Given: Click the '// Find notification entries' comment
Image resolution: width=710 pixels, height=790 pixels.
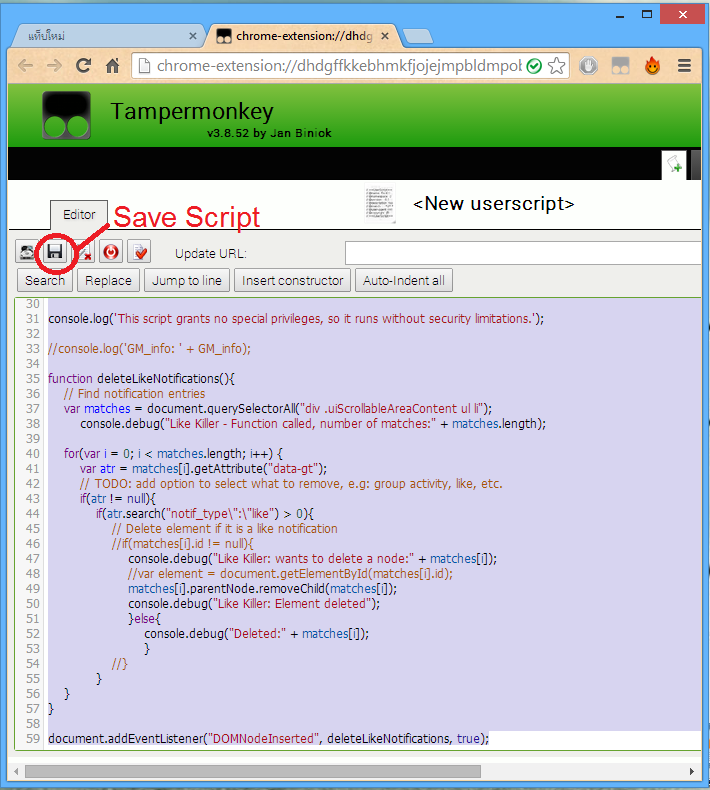Looking at the screenshot, I should 135,393.
